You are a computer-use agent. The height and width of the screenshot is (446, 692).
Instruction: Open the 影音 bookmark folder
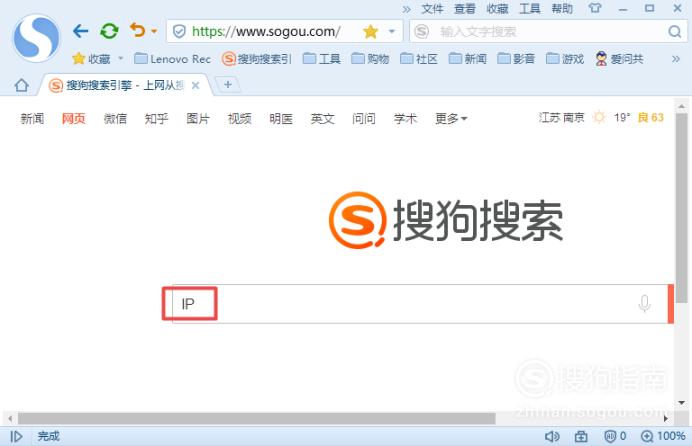click(x=516, y=59)
